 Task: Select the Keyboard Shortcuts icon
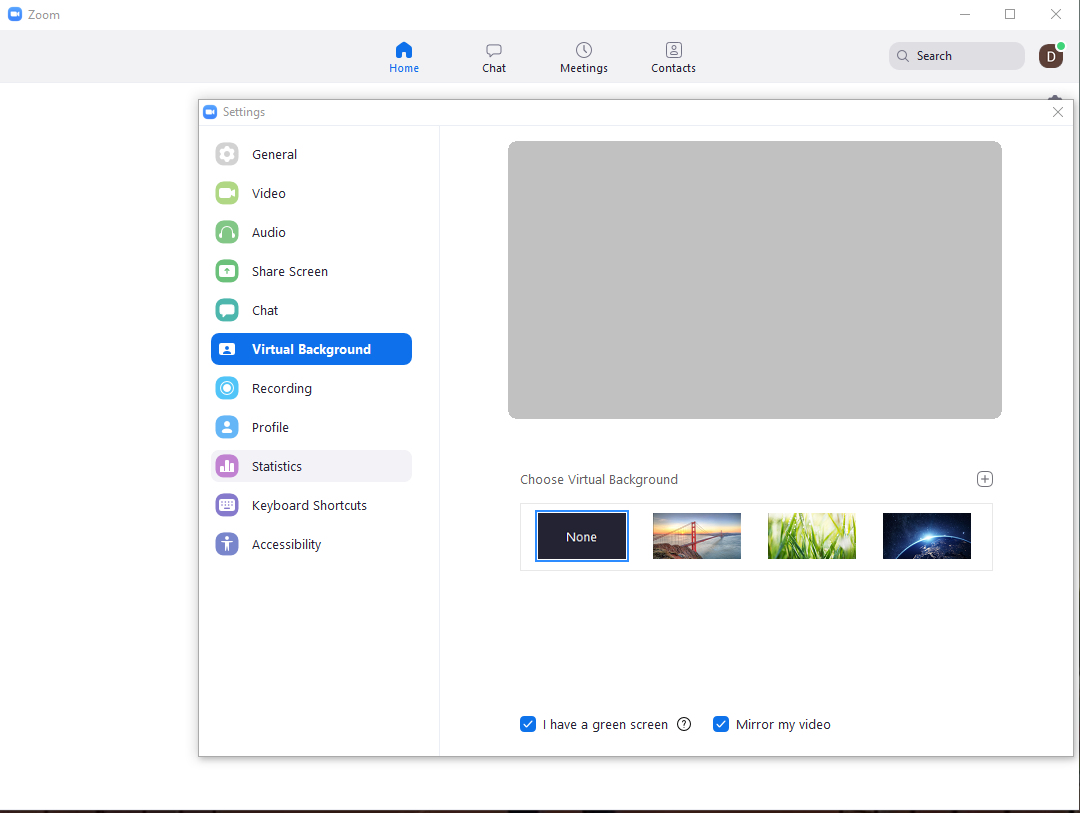pyautogui.click(x=227, y=505)
